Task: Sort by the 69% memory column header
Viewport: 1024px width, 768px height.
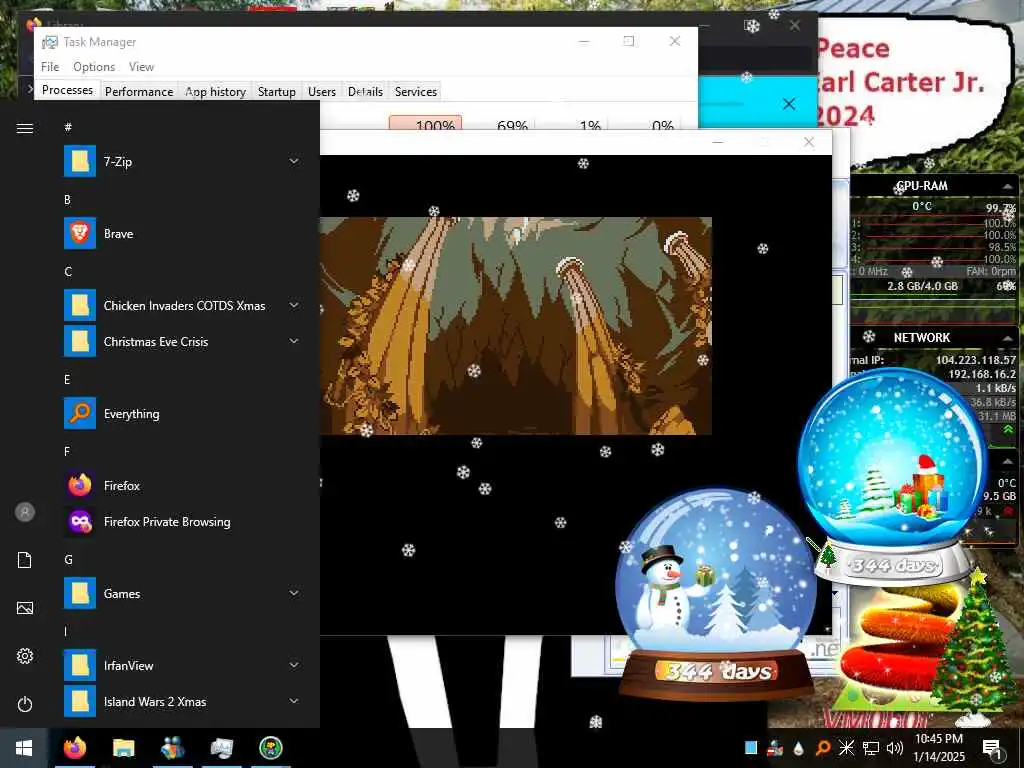Action: pos(499,124)
